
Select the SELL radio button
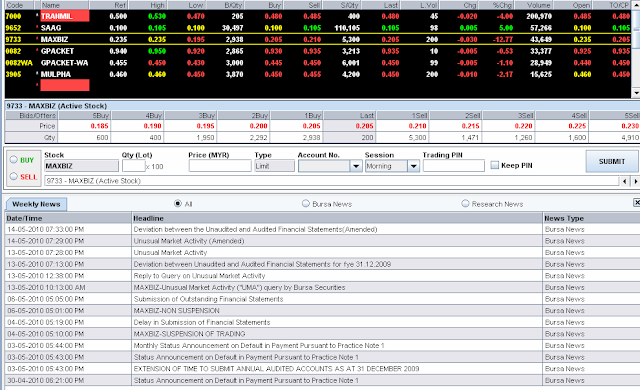[14, 176]
